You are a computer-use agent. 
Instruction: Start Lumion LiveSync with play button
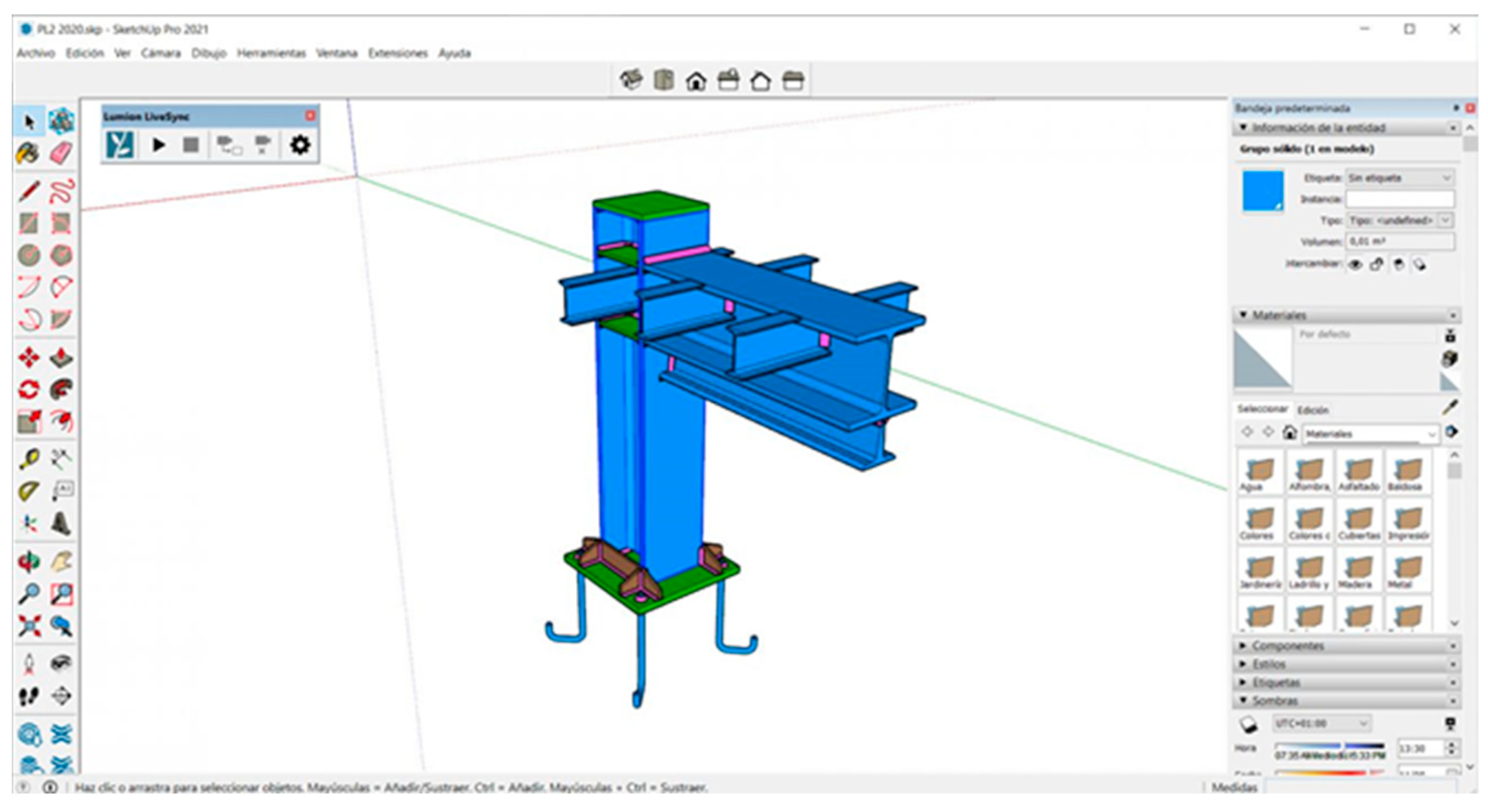pos(158,145)
